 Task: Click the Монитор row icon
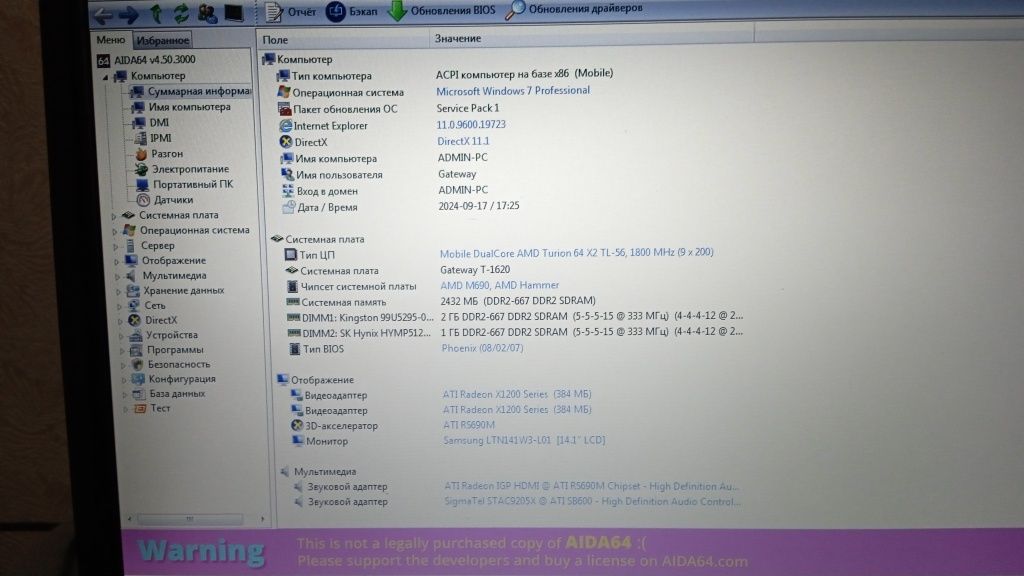point(298,441)
